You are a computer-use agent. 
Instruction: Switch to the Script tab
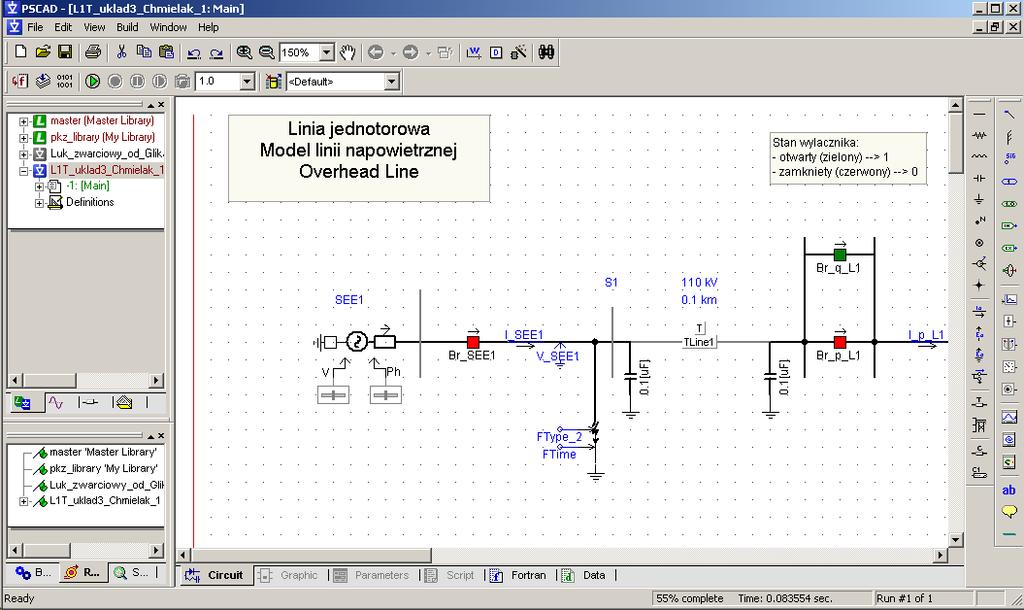[x=450, y=575]
